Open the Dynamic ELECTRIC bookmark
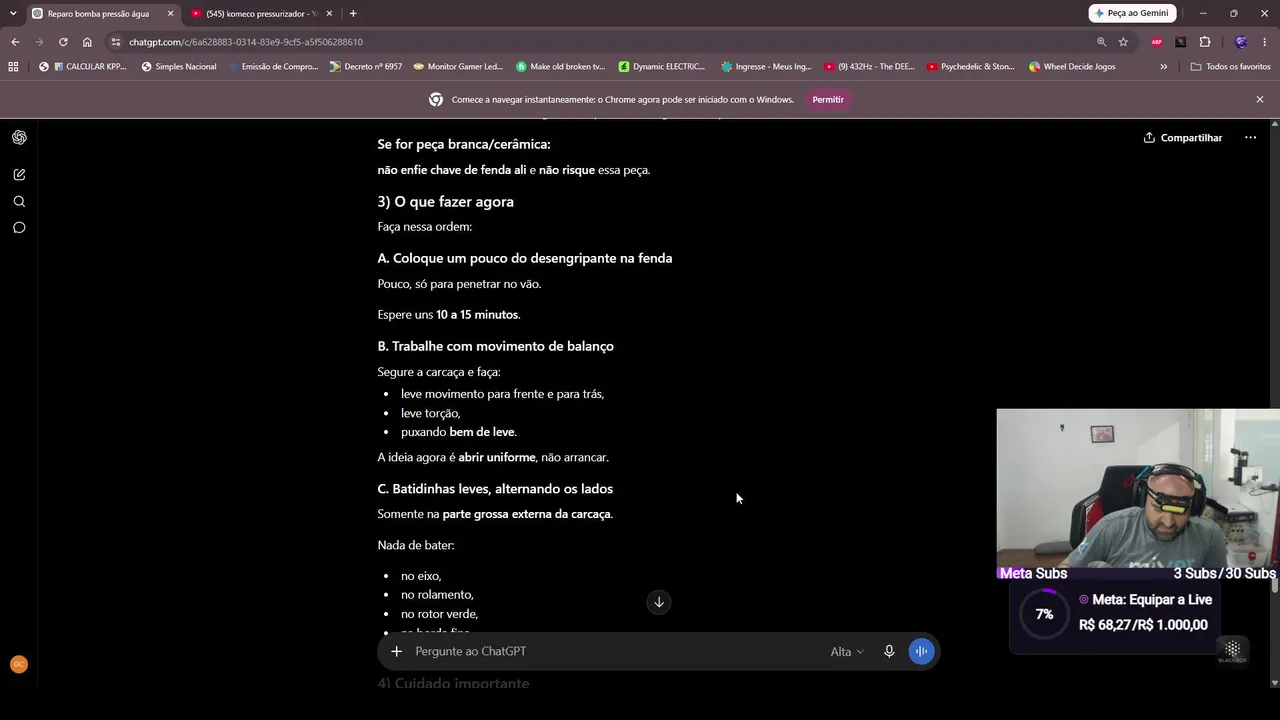 click(662, 67)
